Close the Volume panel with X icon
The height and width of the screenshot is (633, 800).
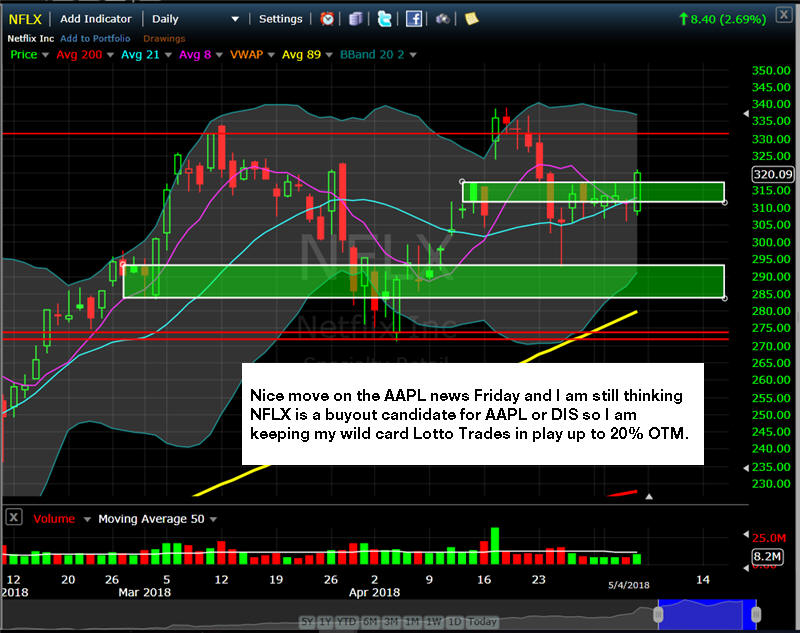coord(14,518)
